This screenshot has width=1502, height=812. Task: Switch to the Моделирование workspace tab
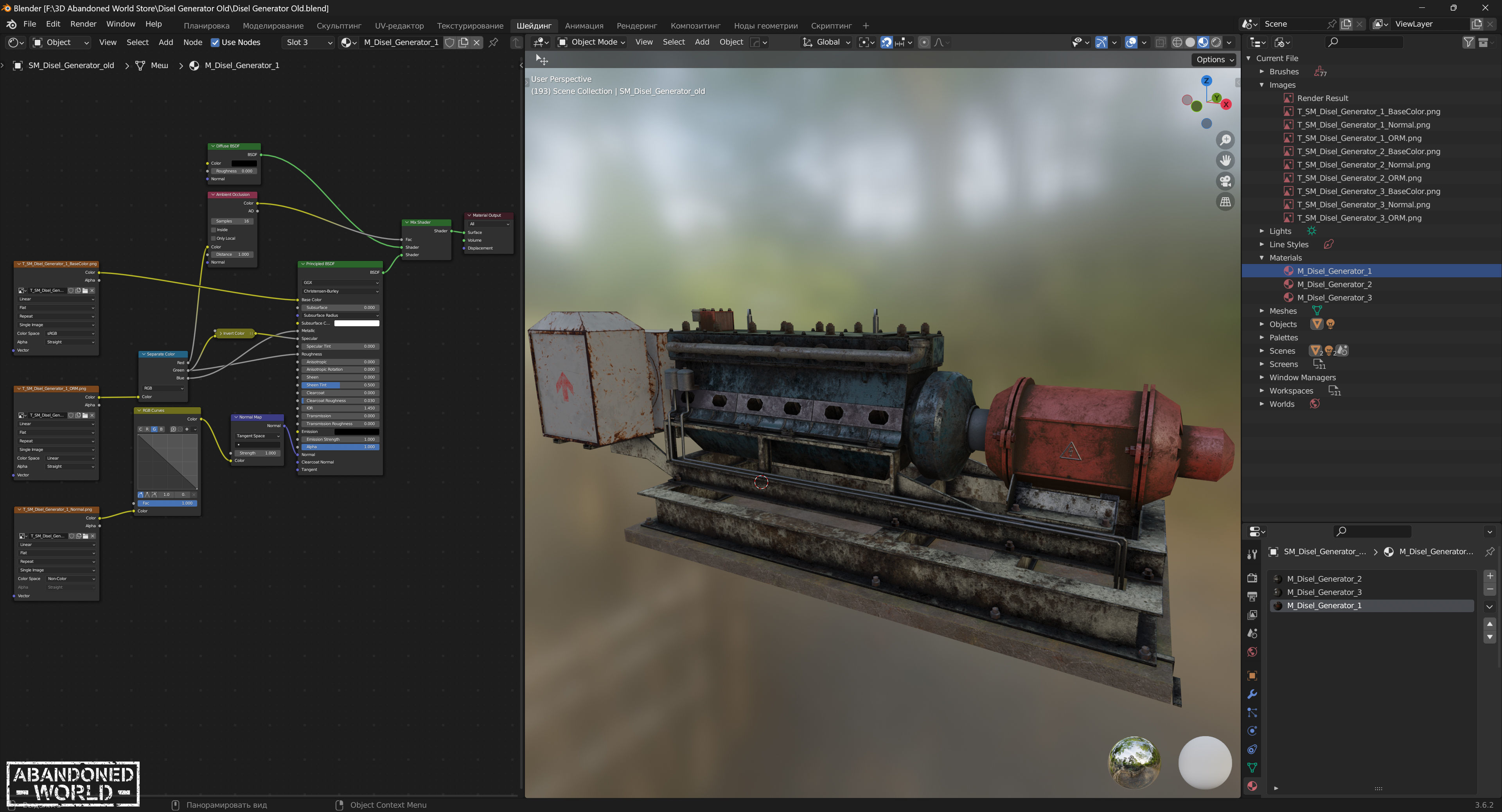(x=273, y=26)
